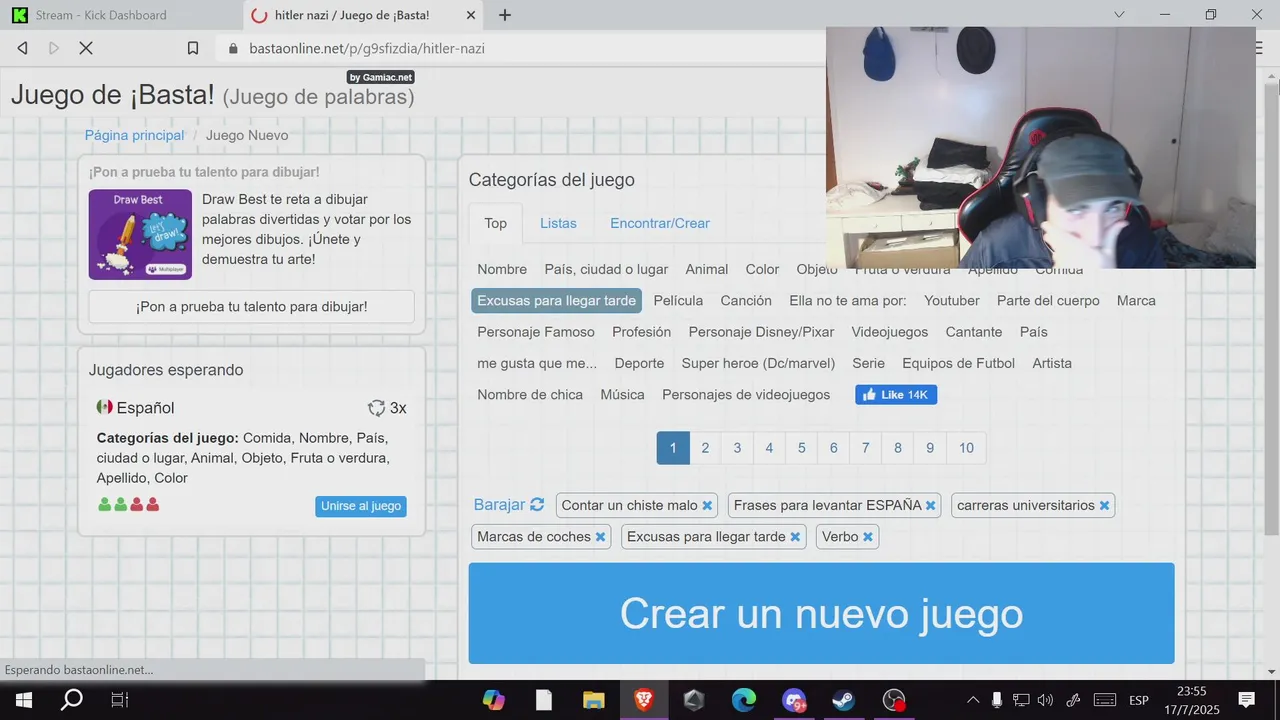
Task: Toggle the 'Animal' category
Action: 707,270
